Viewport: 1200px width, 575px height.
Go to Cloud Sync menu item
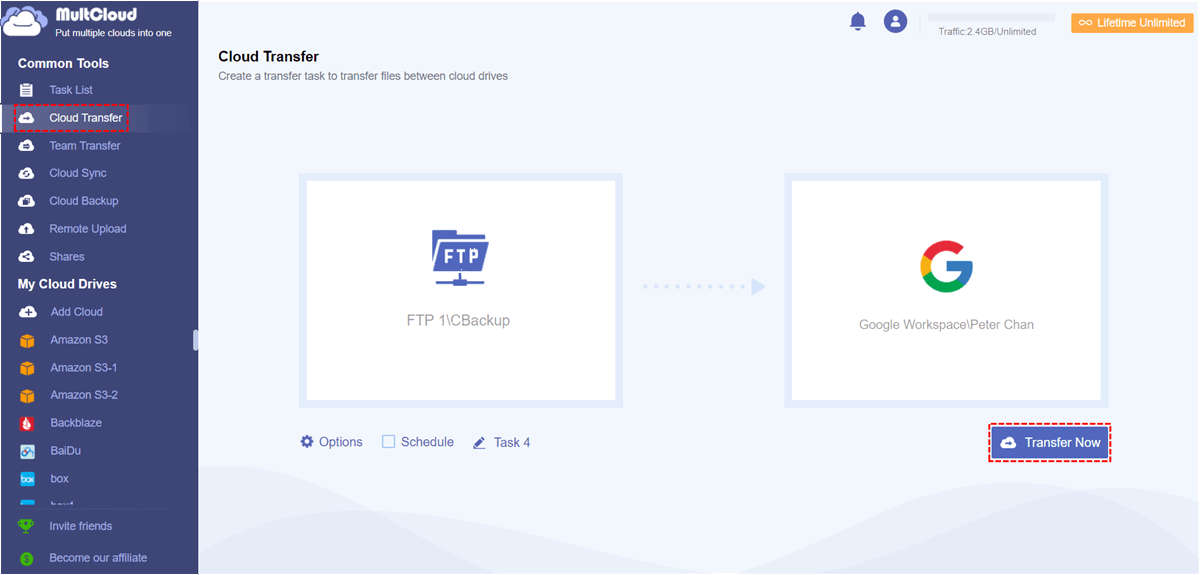point(78,173)
